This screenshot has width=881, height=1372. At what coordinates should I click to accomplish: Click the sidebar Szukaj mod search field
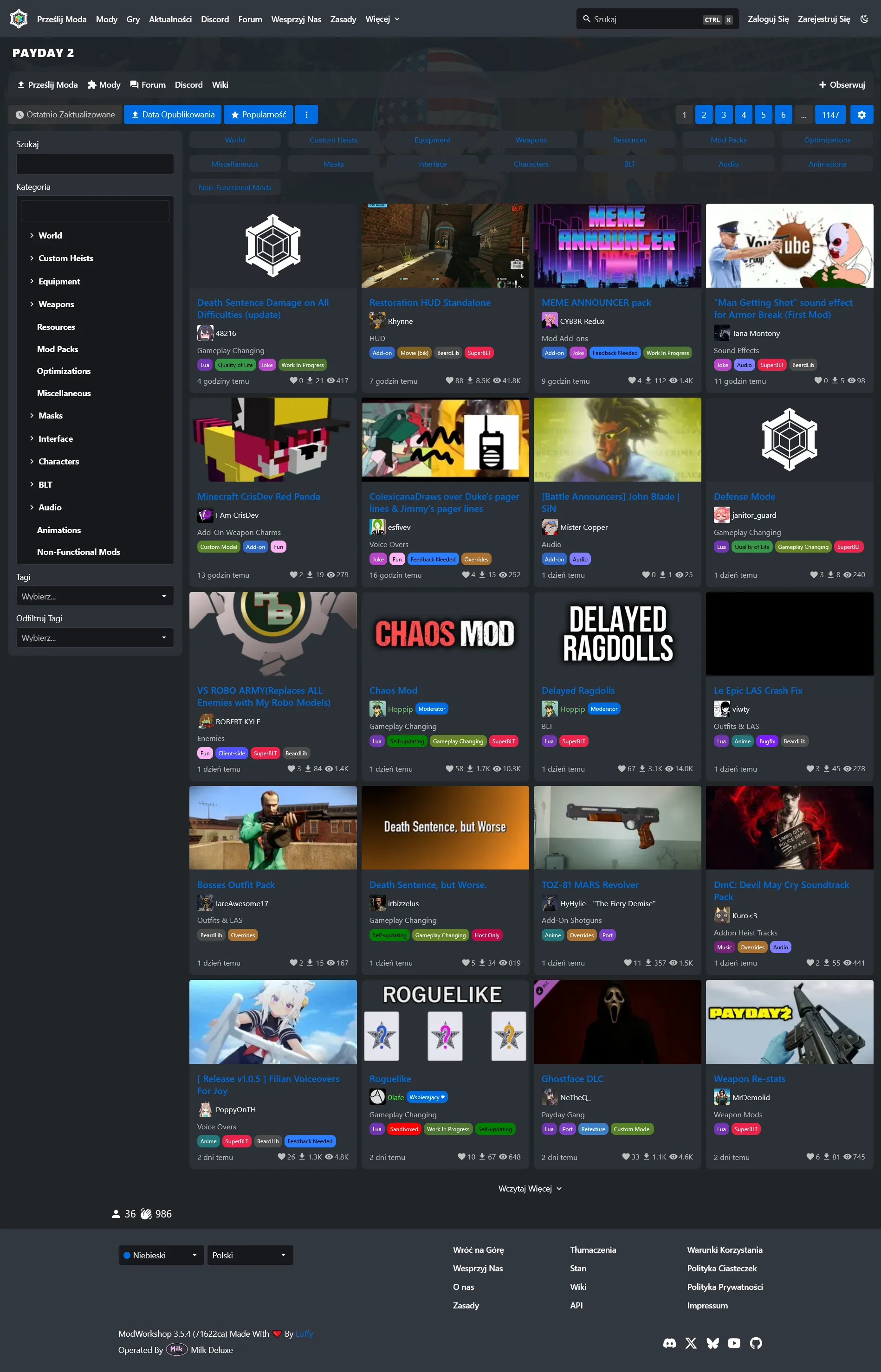[94, 163]
